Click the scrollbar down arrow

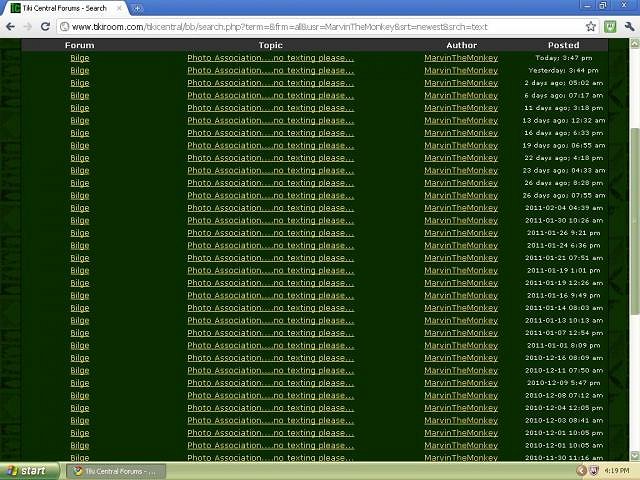tap(634, 455)
